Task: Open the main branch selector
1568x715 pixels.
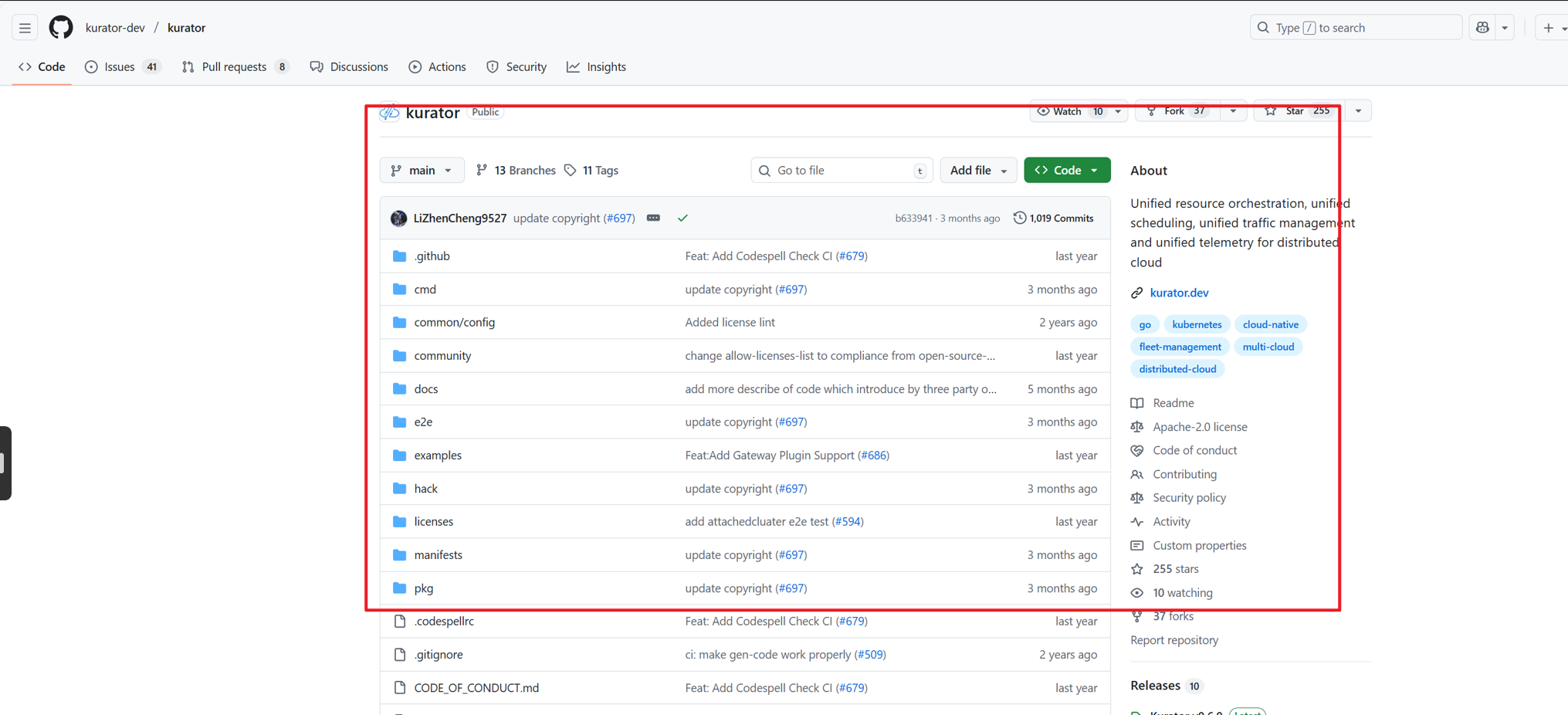Action: (422, 171)
